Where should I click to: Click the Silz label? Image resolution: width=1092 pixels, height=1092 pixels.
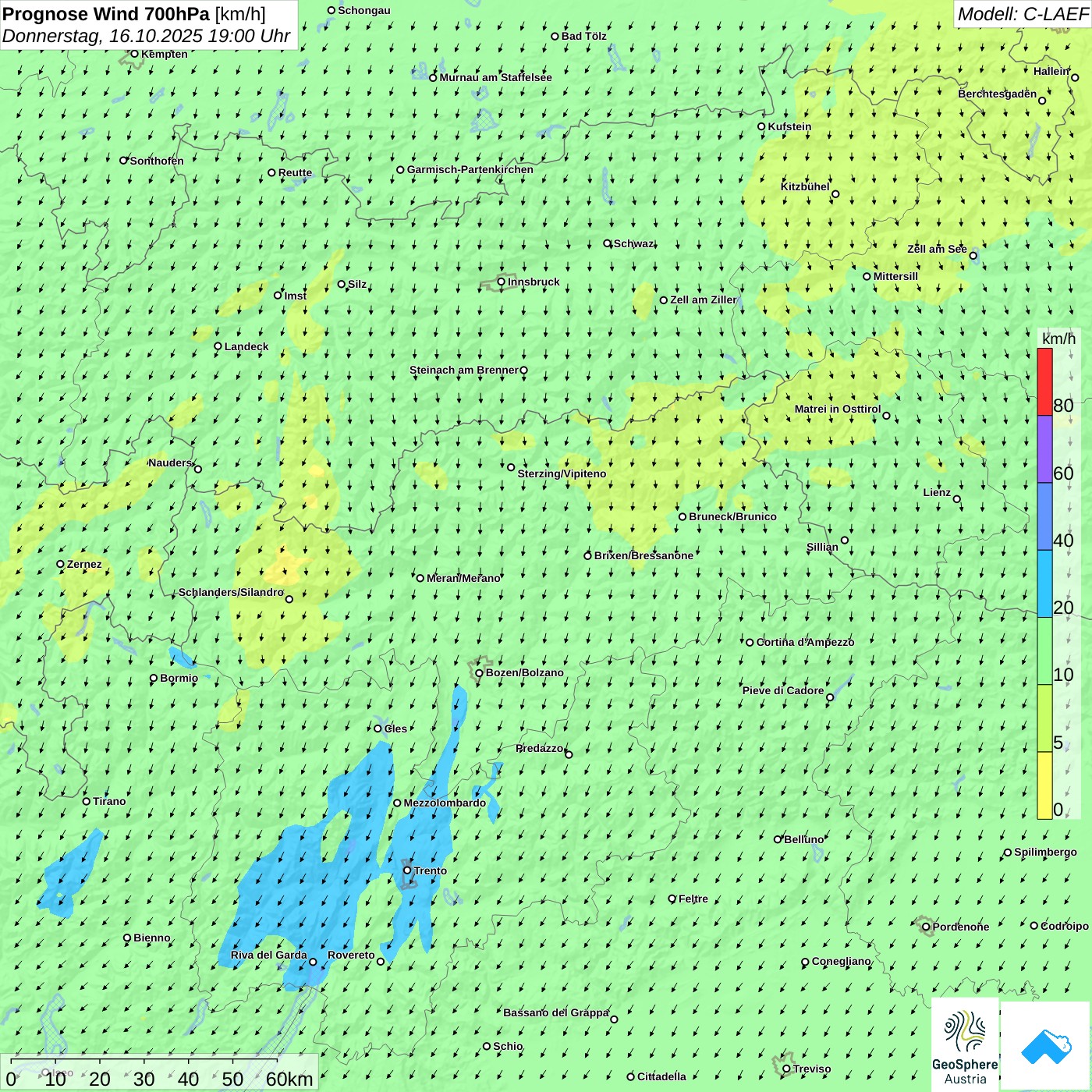pyautogui.click(x=357, y=284)
